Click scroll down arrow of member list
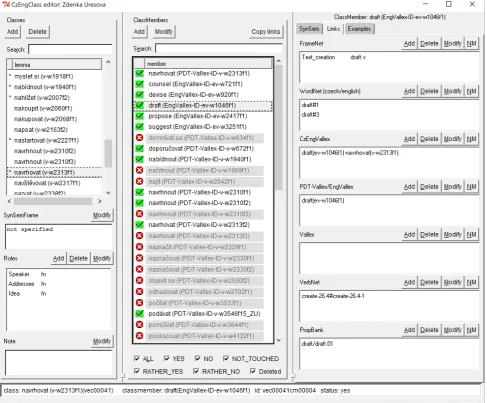Viewport: 487px width, 403px height. point(279,340)
